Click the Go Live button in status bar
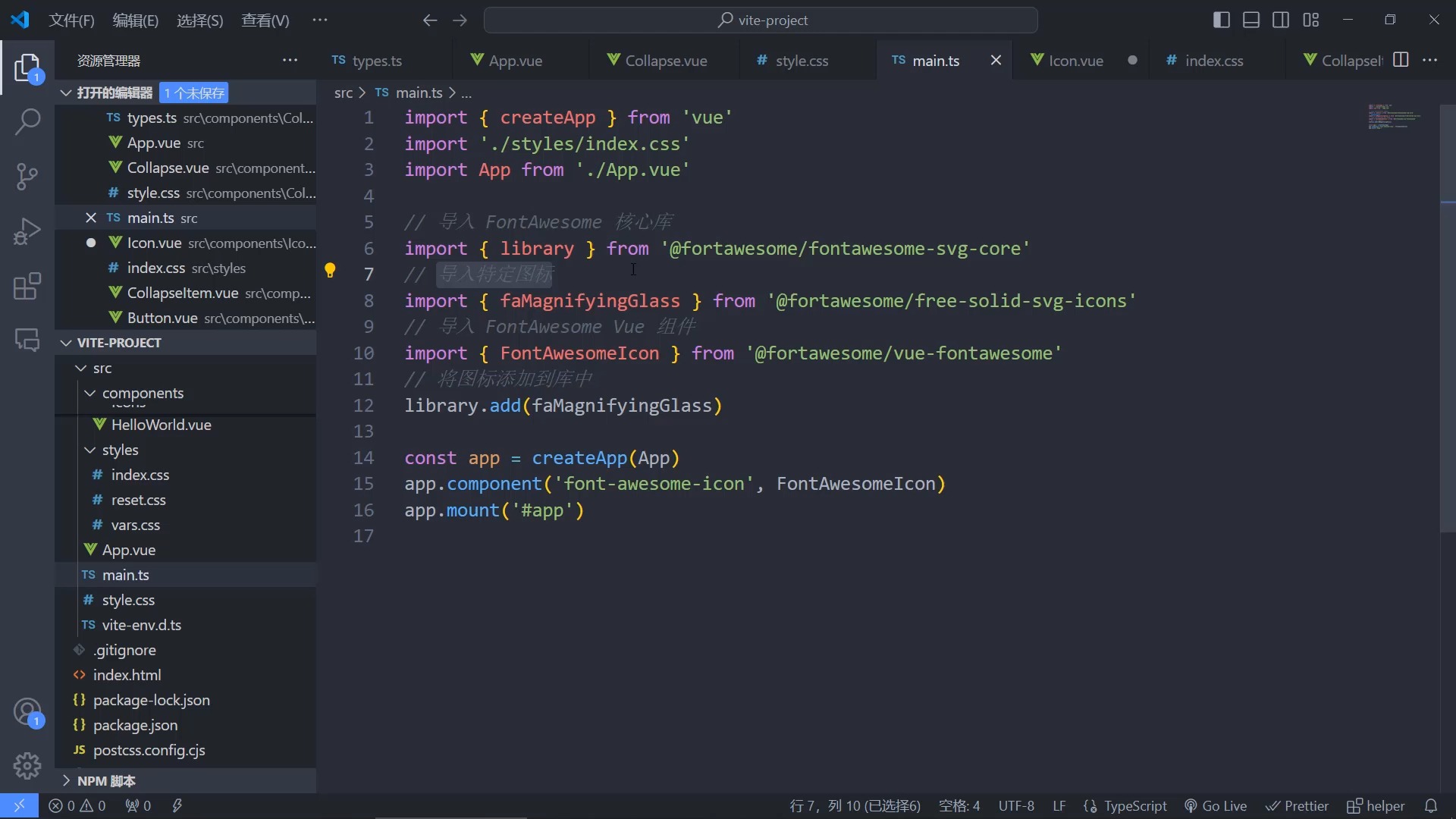Screen dimensions: 1456x819 [1216, 805]
